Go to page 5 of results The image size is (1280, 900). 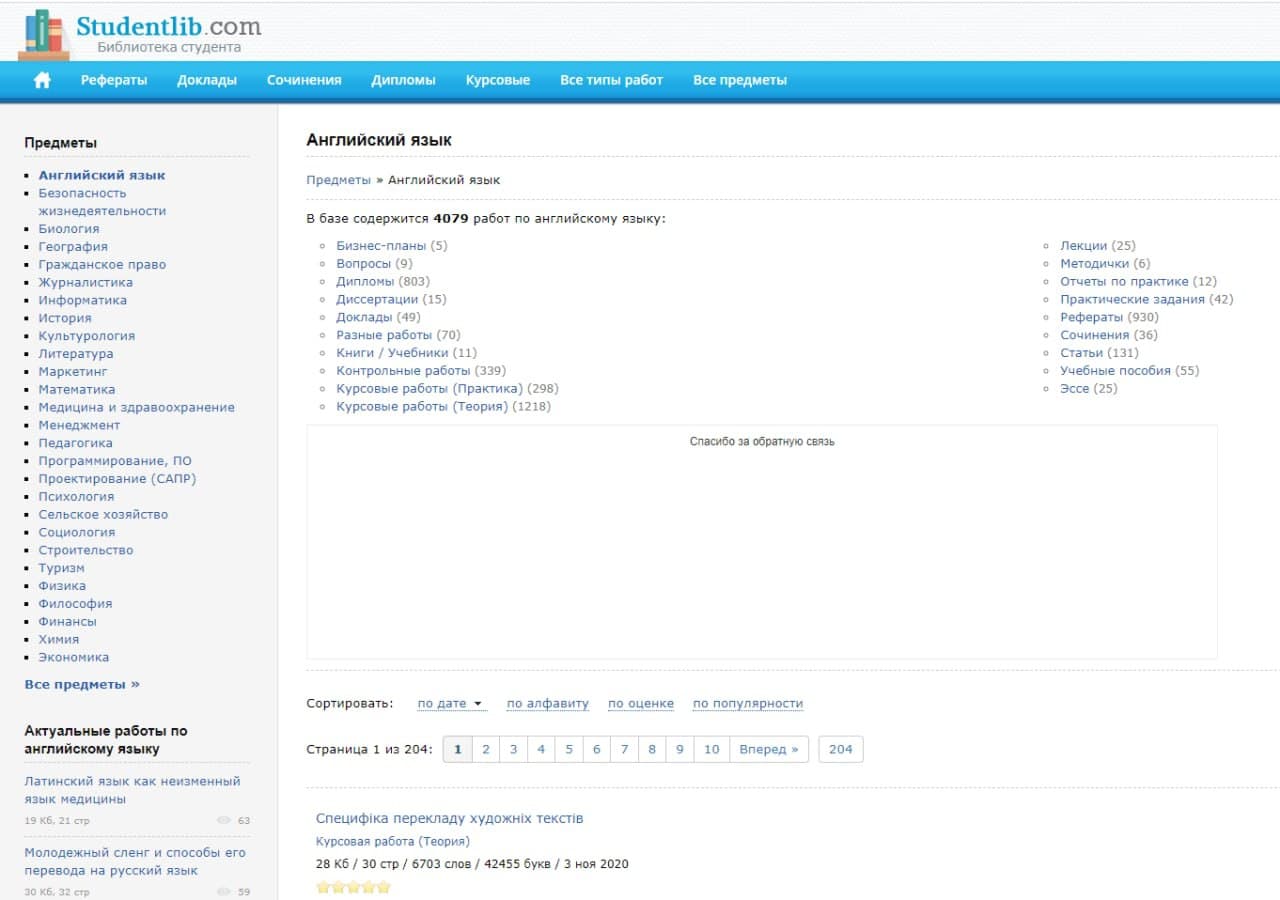[568, 749]
